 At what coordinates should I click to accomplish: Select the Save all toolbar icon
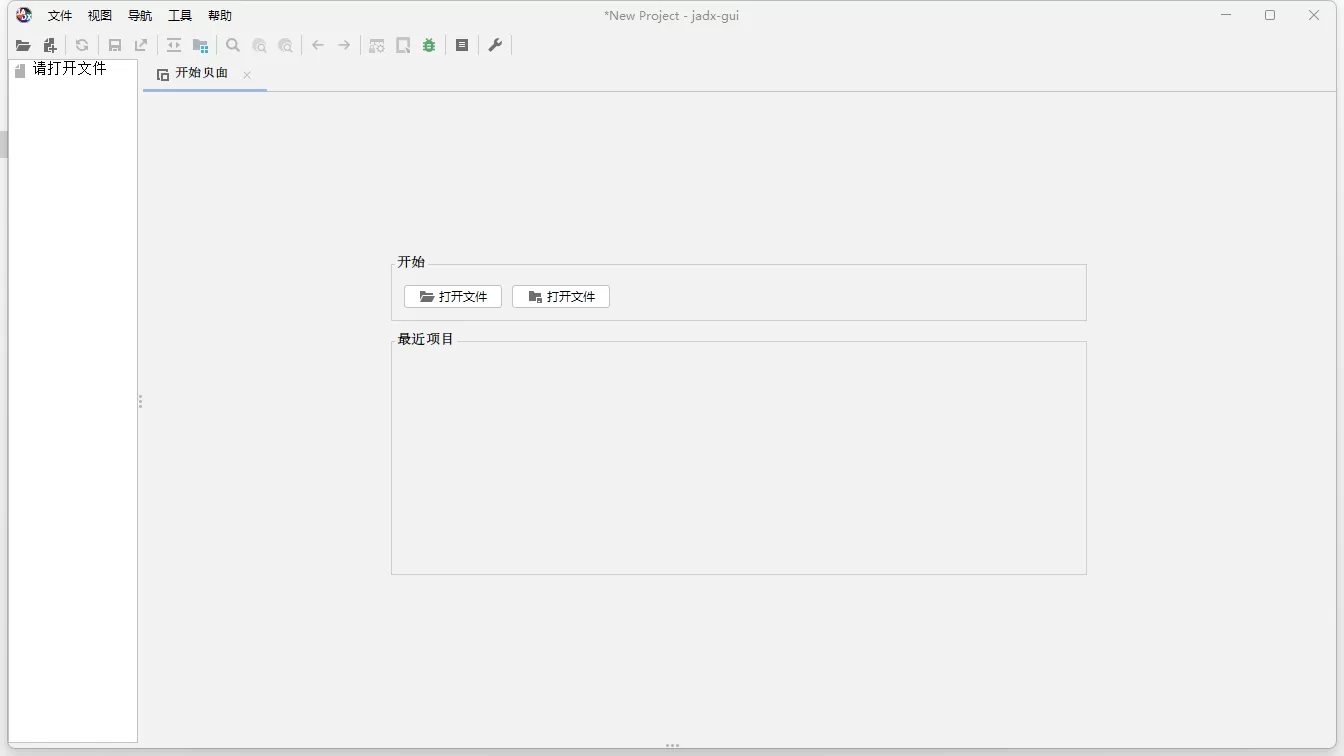point(113,45)
